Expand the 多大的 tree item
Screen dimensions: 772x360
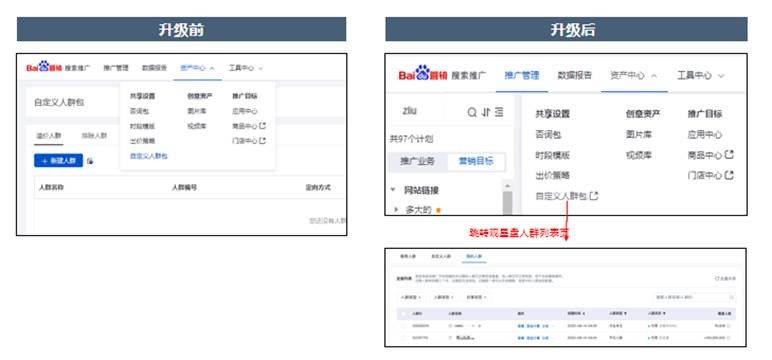(x=396, y=210)
